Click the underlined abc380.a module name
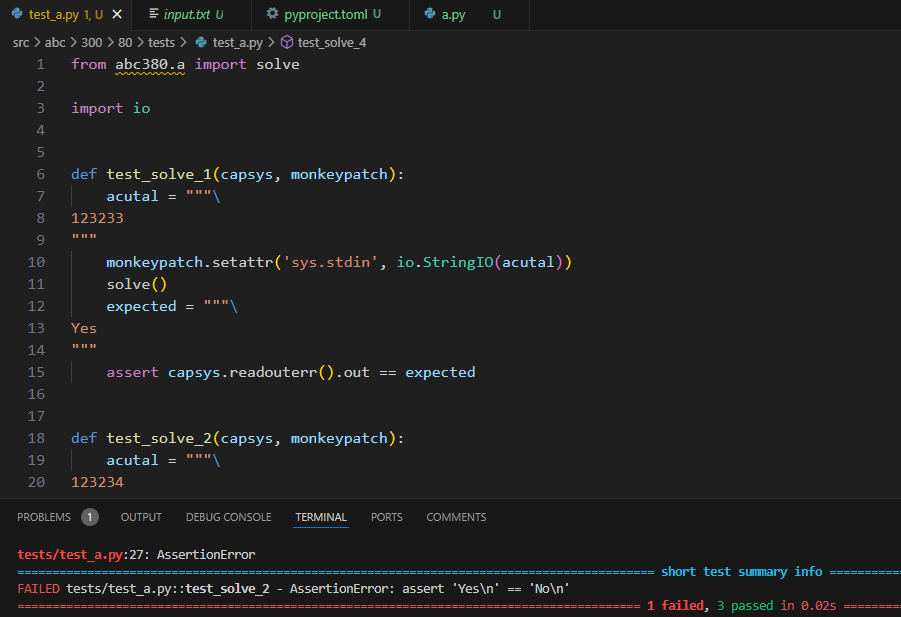 point(150,64)
